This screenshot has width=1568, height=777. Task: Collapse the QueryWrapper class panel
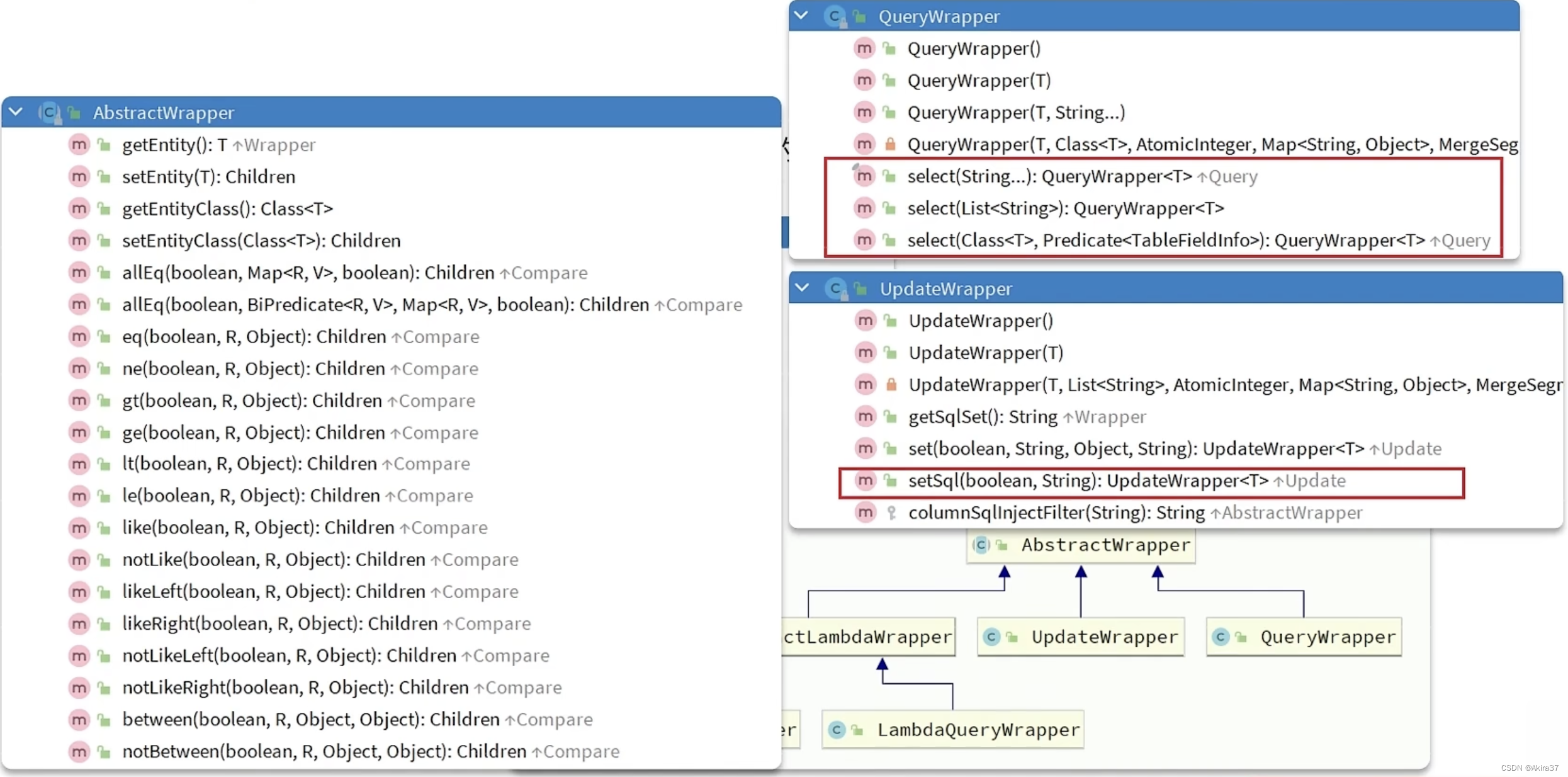click(801, 15)
